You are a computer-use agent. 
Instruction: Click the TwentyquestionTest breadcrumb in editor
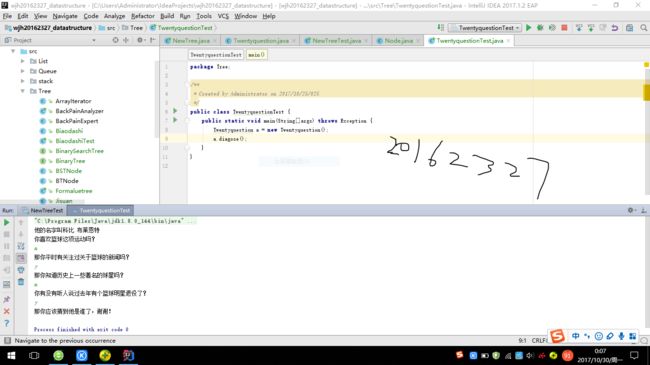pos(216,55)
